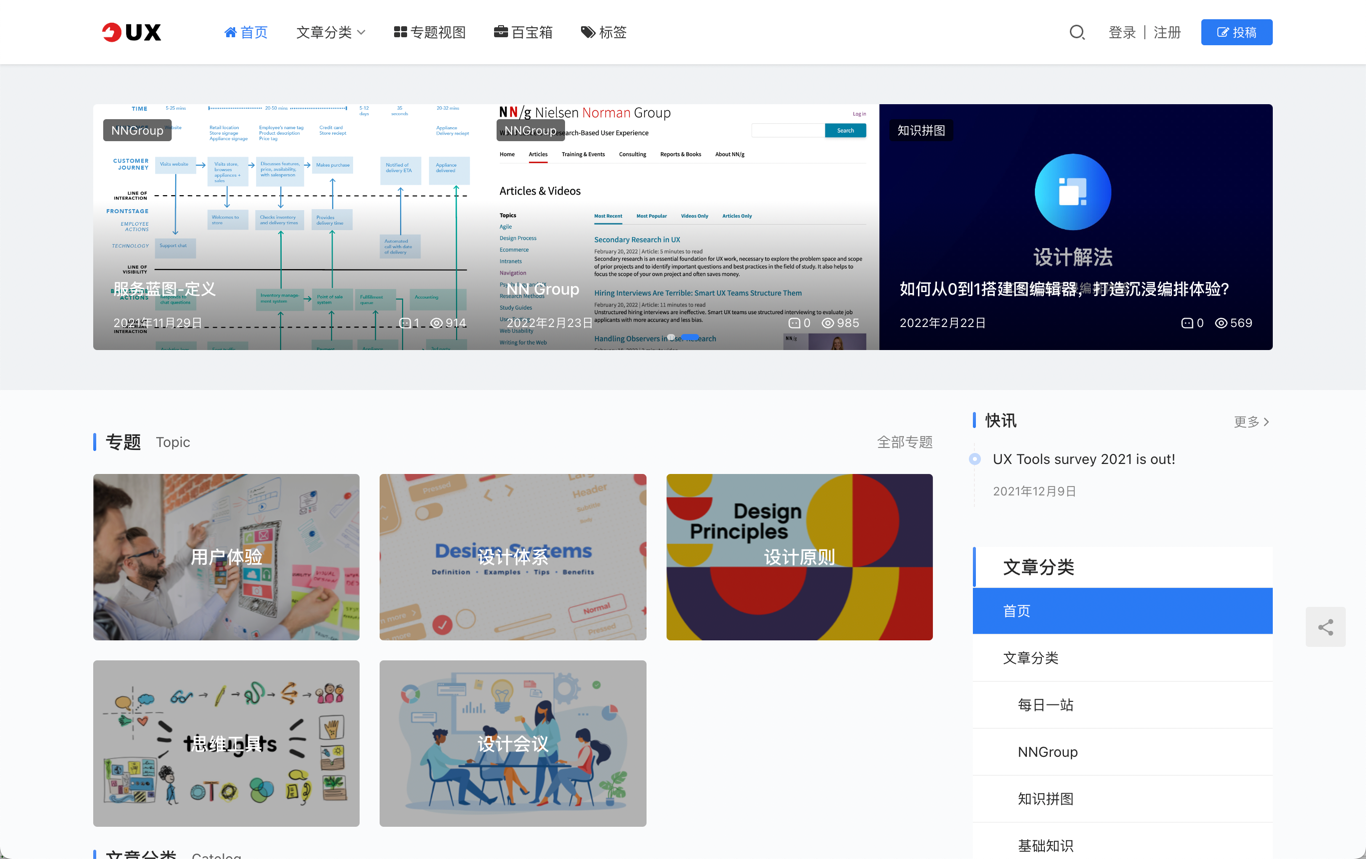Click the date 2021年11月29日
The width and height of the screenshot is (1366, 859).
pos(158,323)
